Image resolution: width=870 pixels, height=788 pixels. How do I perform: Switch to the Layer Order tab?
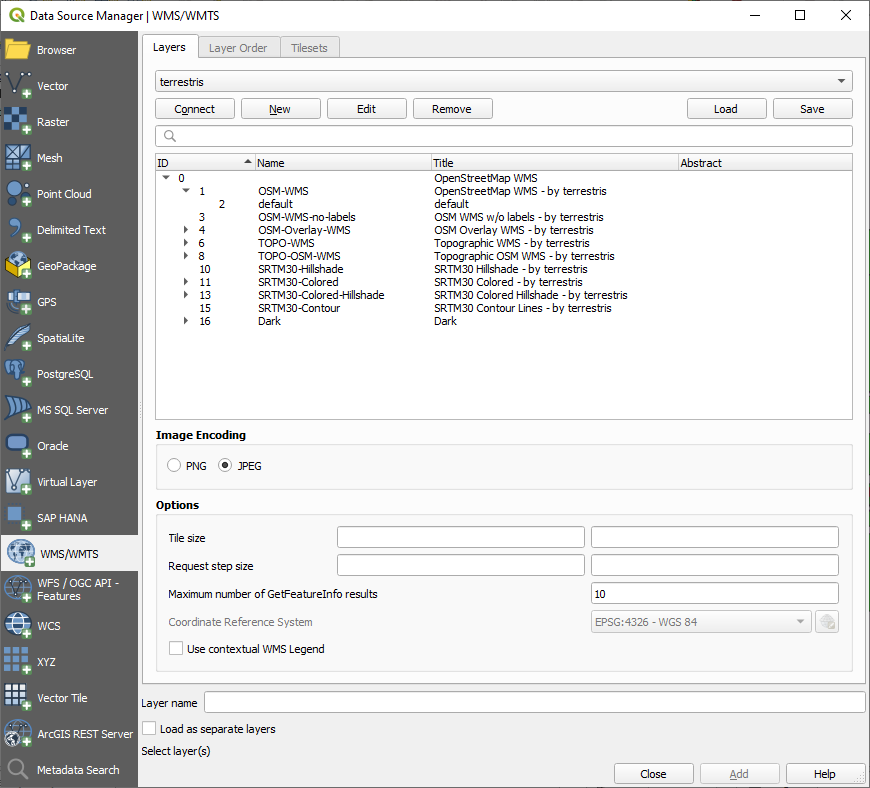pyautogui.click(x=237, y=48)
